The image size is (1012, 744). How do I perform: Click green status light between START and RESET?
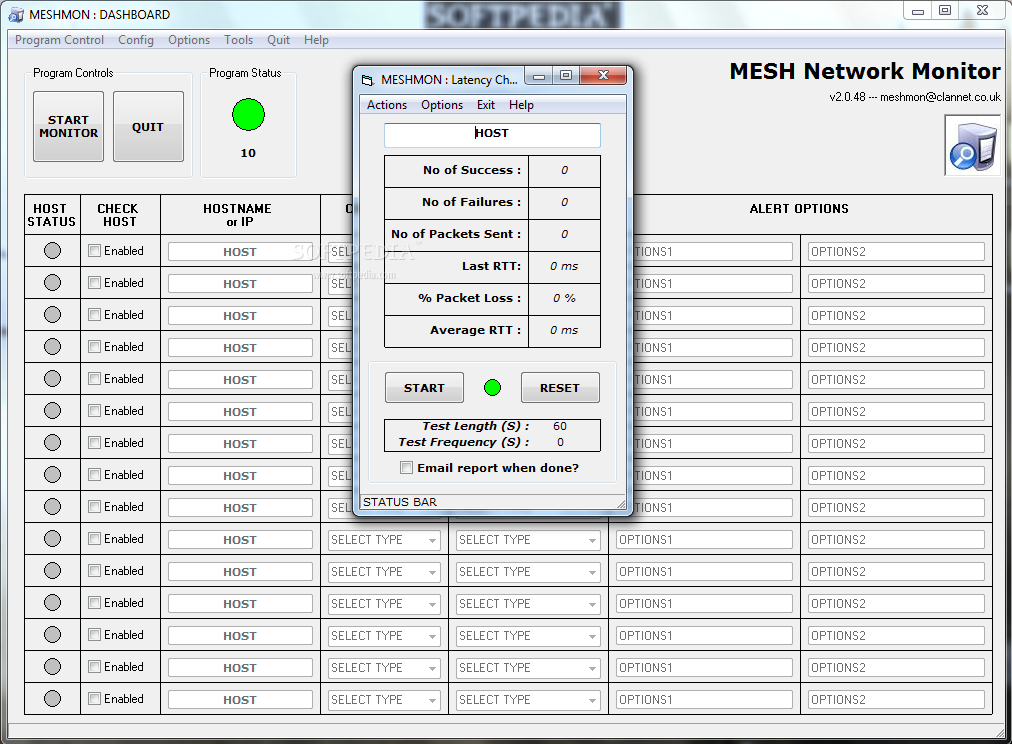[x=492, y=388]
